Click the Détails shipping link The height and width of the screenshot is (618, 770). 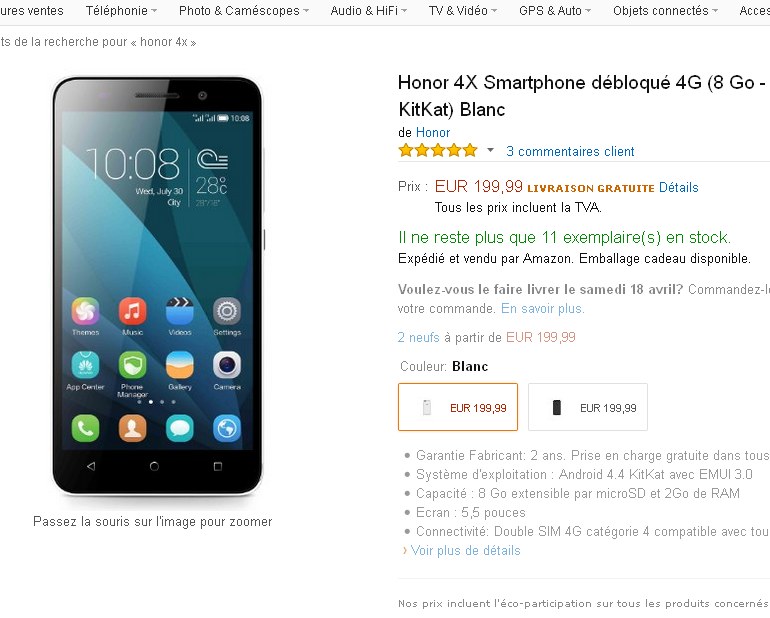tap(679, 187)
